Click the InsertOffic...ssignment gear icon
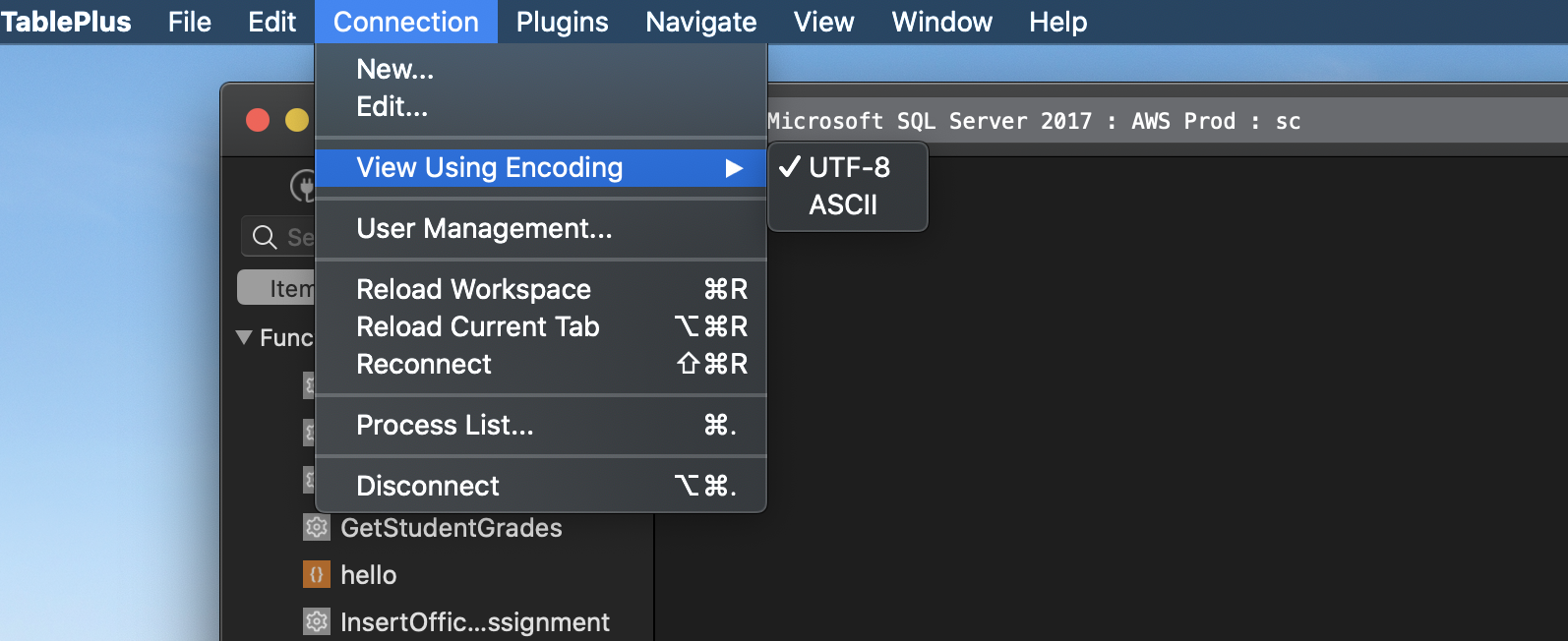This screenshot has height=641, width=1568. pos(315,621)
